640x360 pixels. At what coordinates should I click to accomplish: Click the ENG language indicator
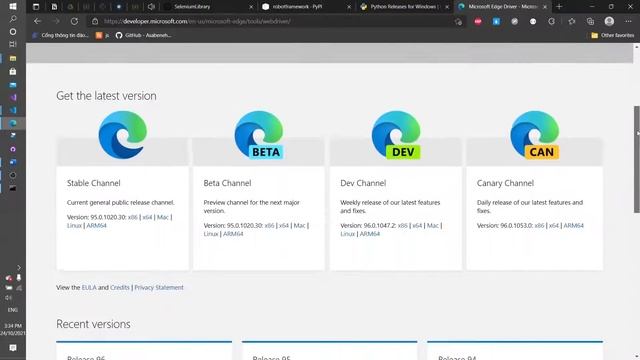point(13,310)
